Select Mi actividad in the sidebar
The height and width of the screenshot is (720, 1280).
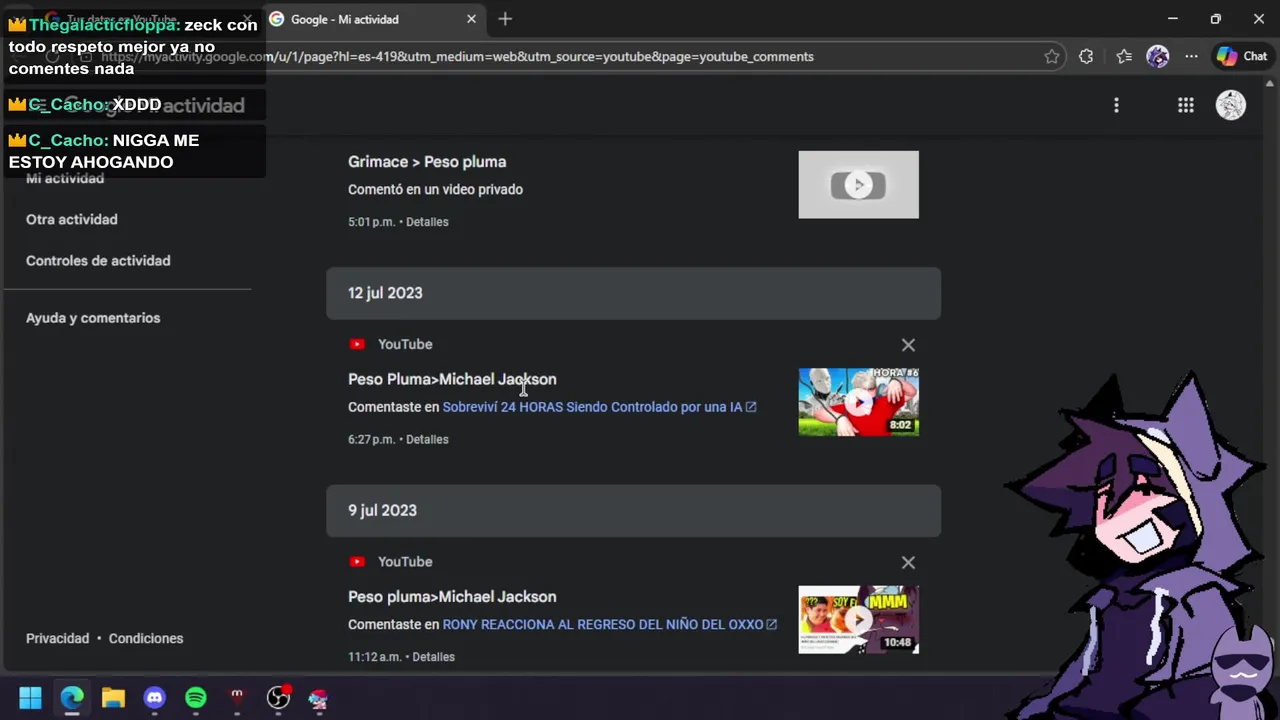(65, 178)
